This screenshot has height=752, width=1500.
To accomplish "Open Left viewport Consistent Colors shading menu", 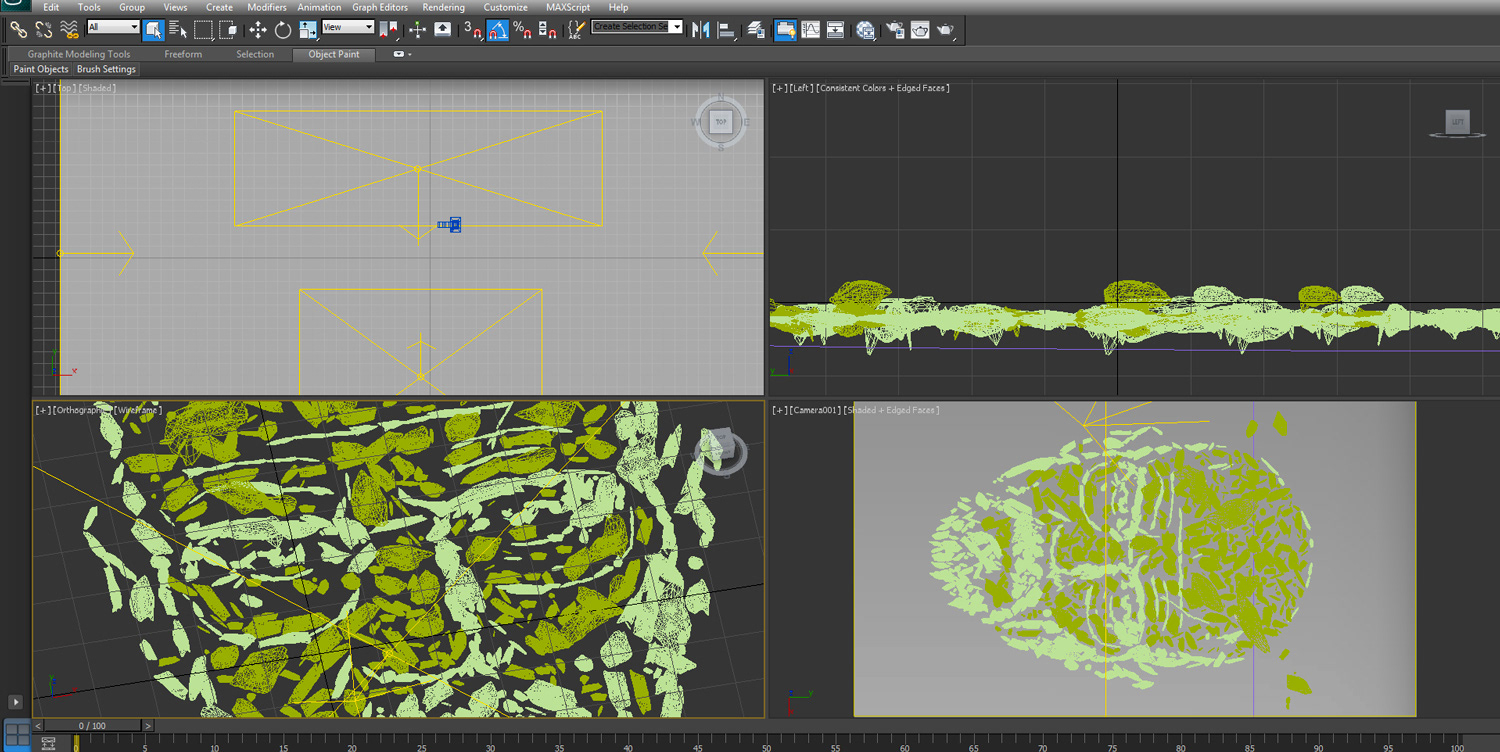I will coord(883,88).
